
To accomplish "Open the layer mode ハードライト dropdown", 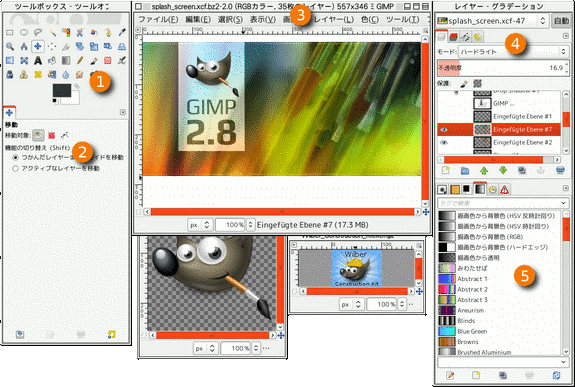I will click(513, 52).
